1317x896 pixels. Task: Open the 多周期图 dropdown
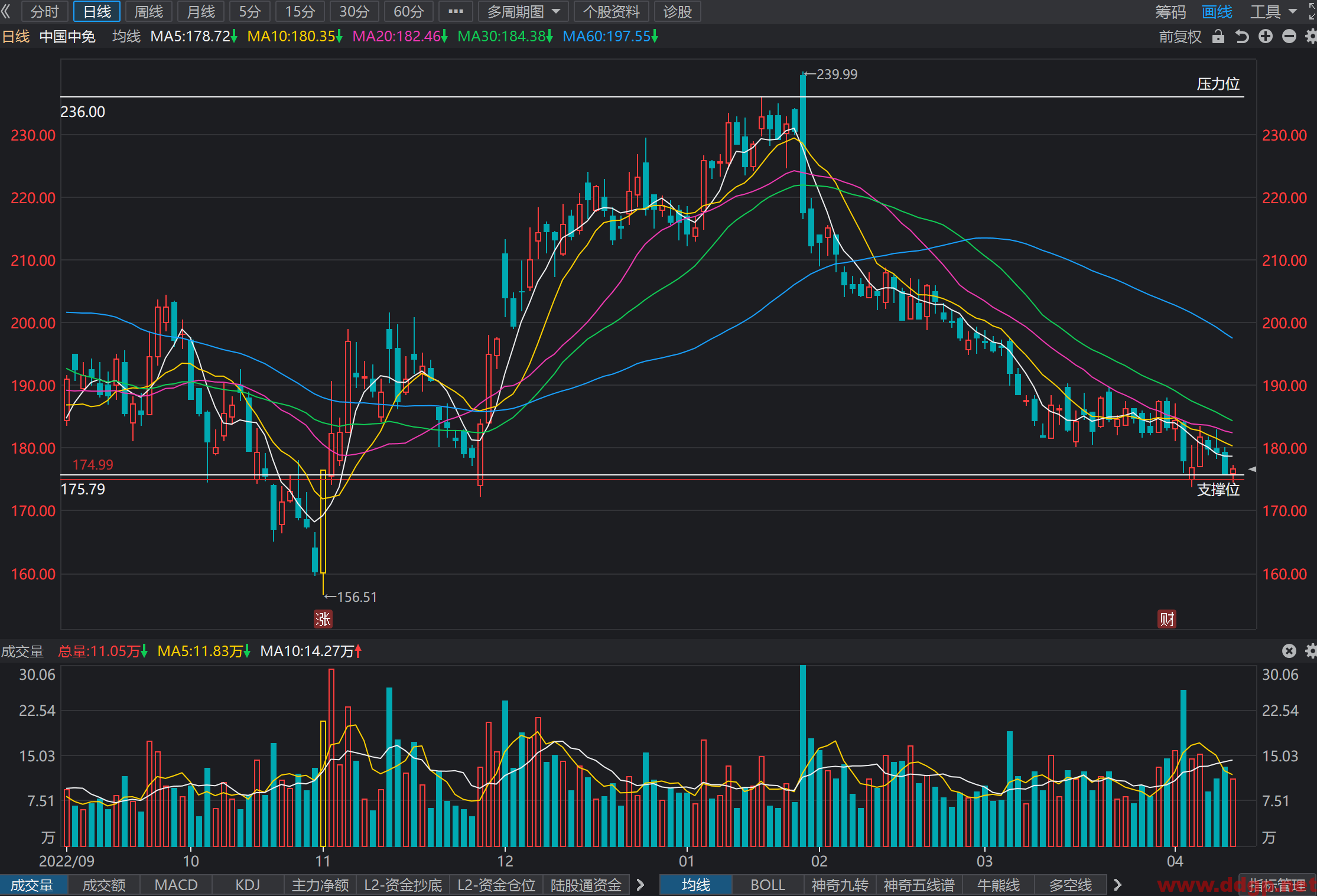523,11
